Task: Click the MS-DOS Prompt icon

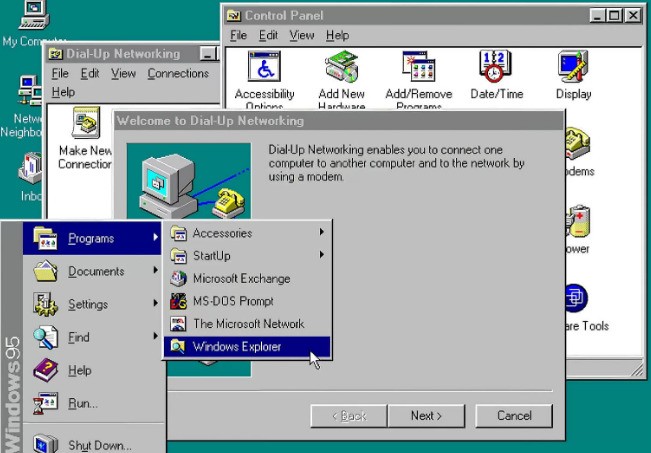Action: [x=179, y=301]
